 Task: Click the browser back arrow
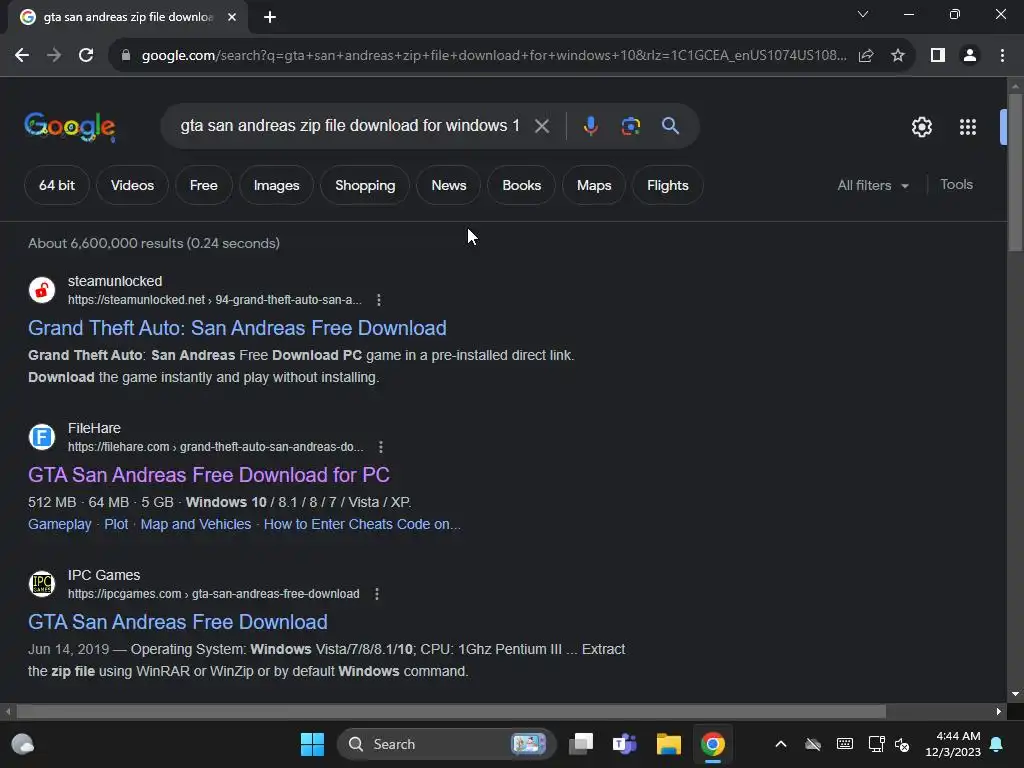(x=22, y=56)
